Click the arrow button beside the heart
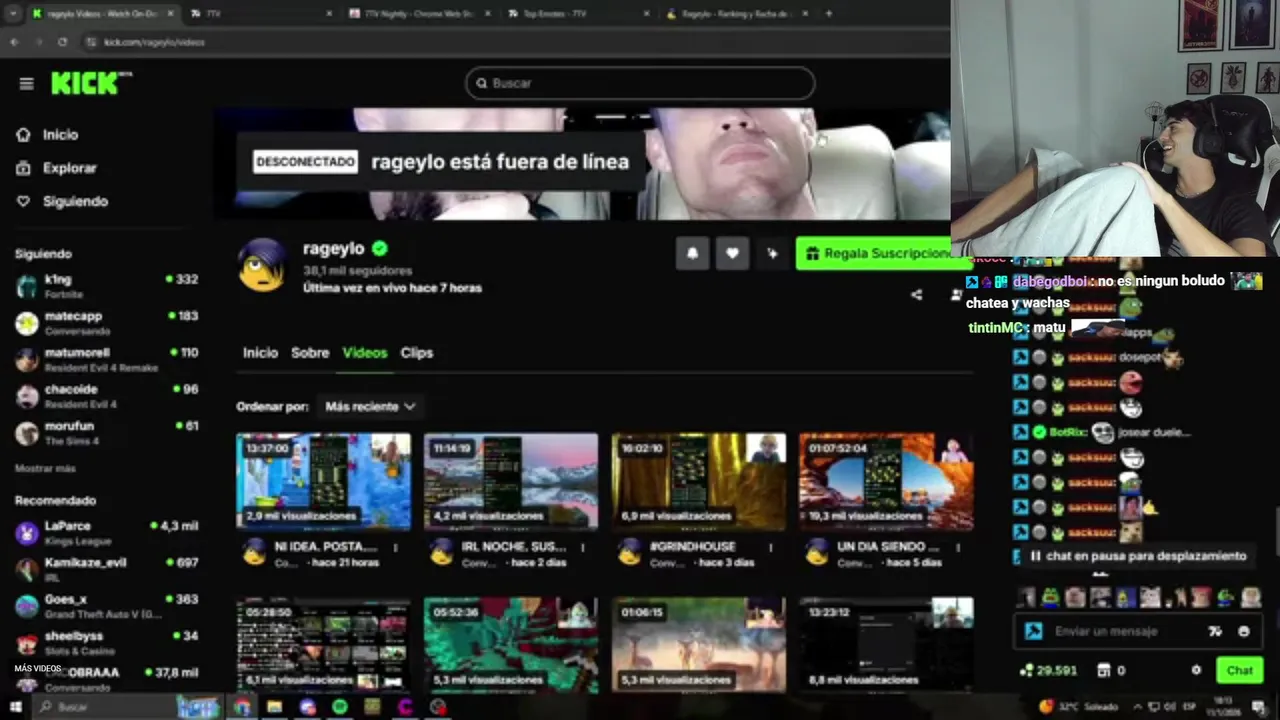Screen dimensions: 1280x720 coord(772,254)
